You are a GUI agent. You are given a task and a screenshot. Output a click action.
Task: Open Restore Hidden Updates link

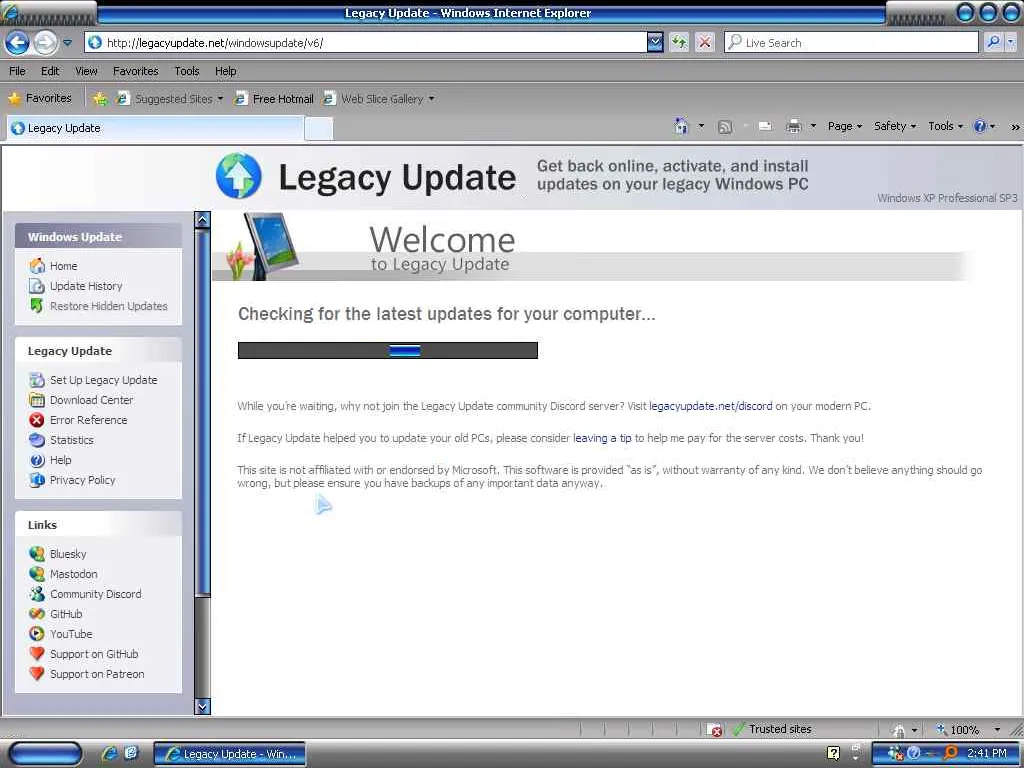point(108,306)
